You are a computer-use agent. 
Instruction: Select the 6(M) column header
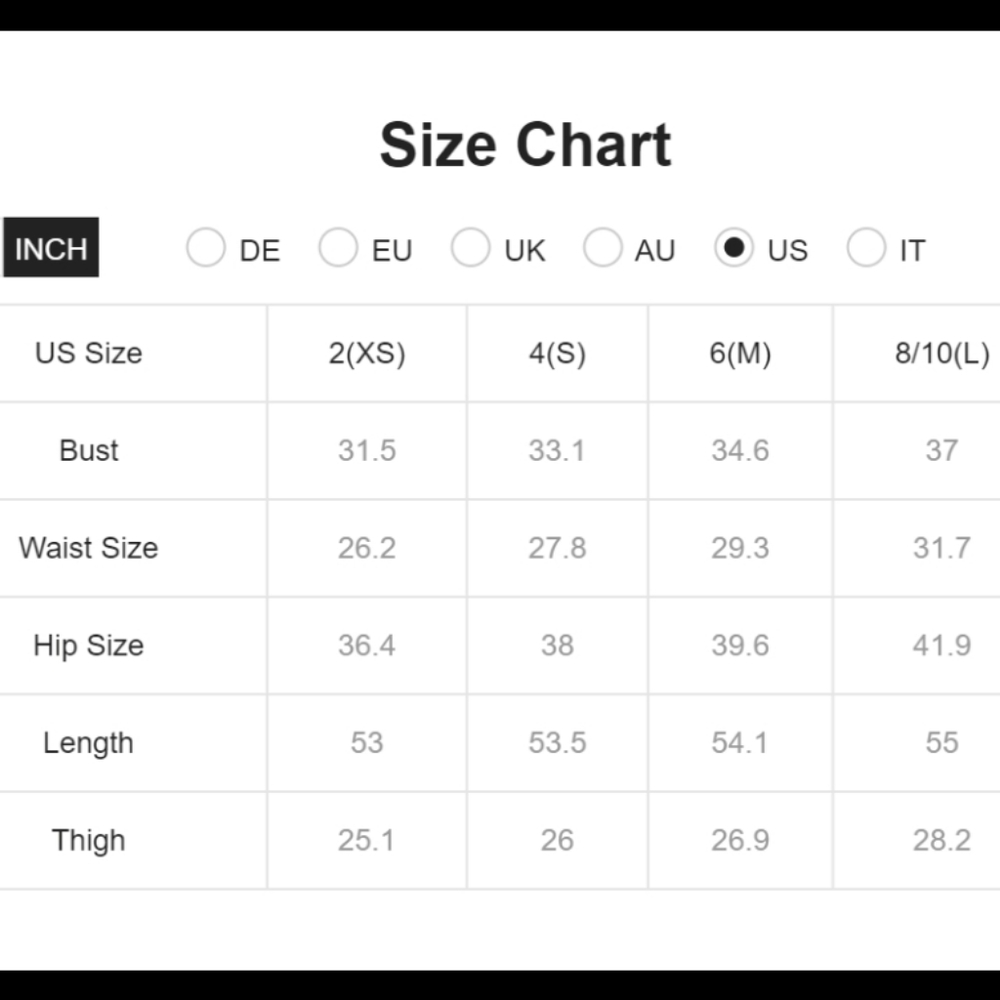point(740,353)
